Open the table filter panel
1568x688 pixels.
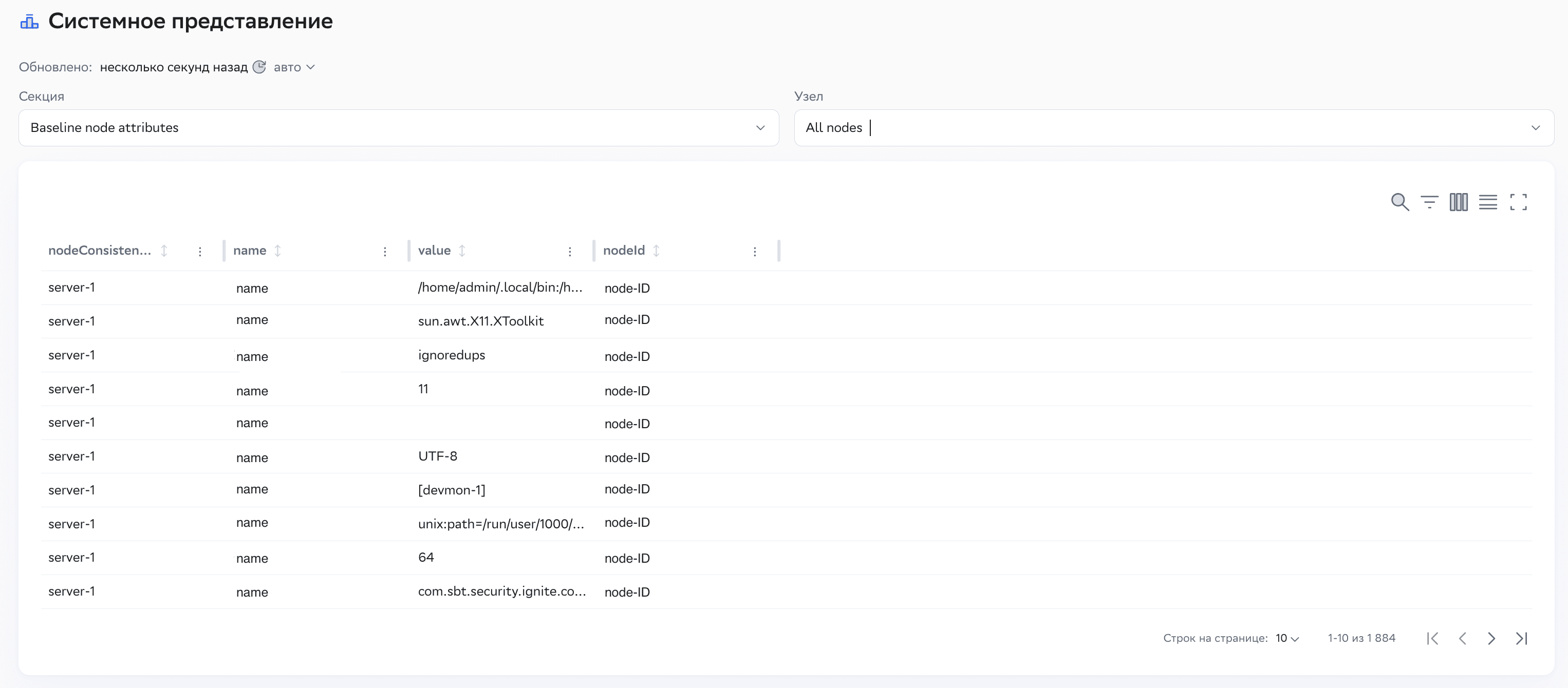(x=1429, y=202)
